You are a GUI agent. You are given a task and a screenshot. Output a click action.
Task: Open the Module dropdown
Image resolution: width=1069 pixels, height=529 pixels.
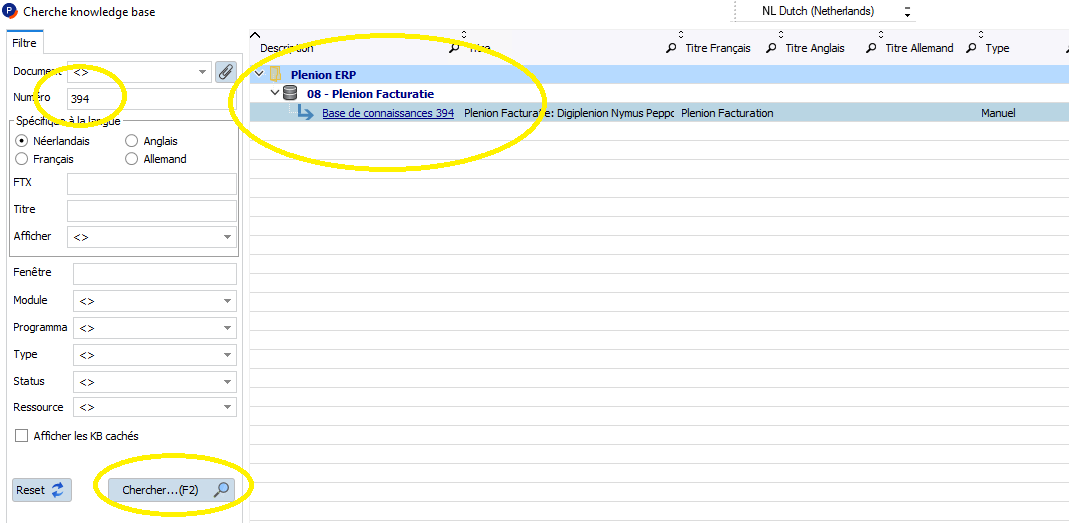click(155, 301)
